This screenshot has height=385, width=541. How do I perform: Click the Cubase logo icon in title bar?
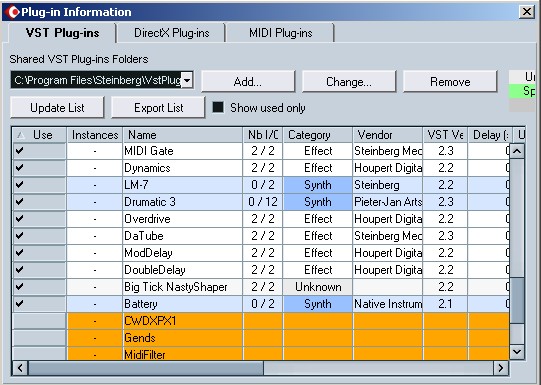coord(13,12)
